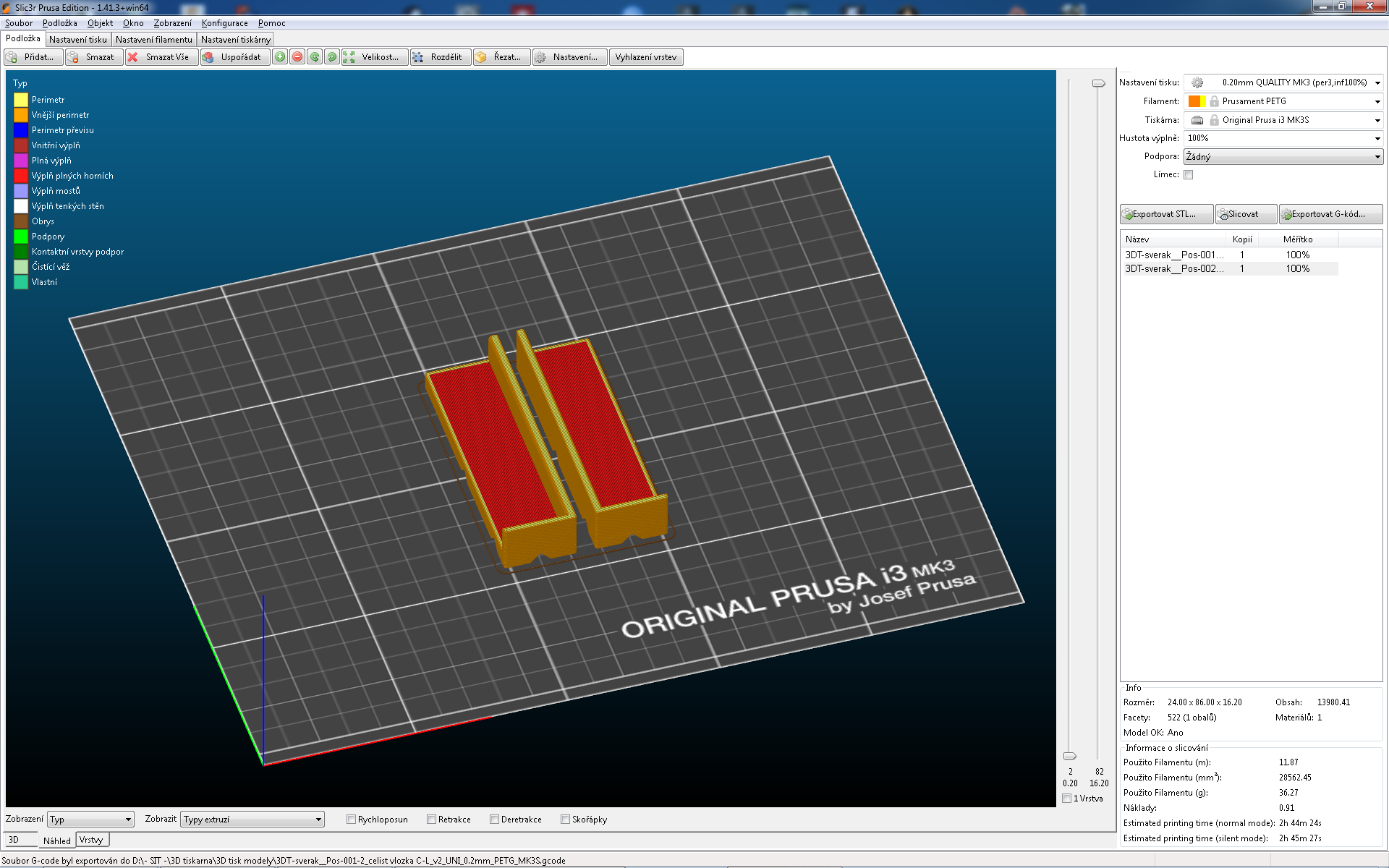Click the gear icon beside print settings
The image size is (1389, 868).
(1197, 82)
